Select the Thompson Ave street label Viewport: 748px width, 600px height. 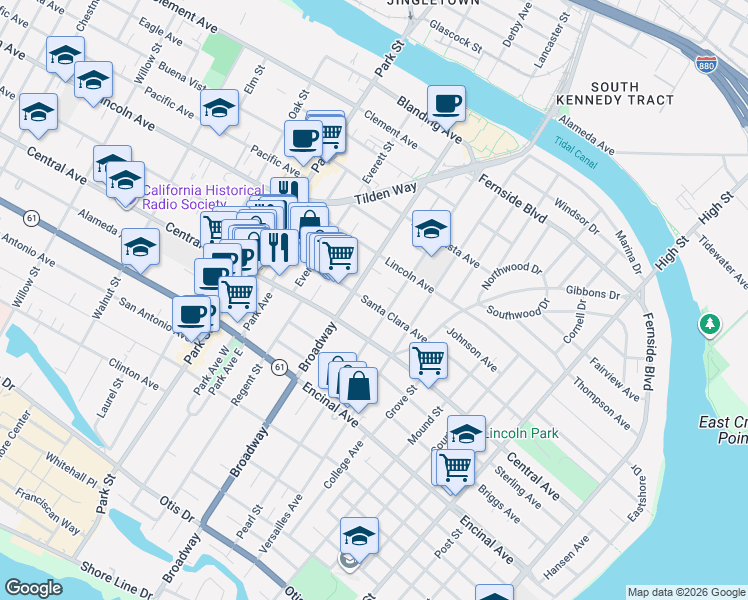602,403
